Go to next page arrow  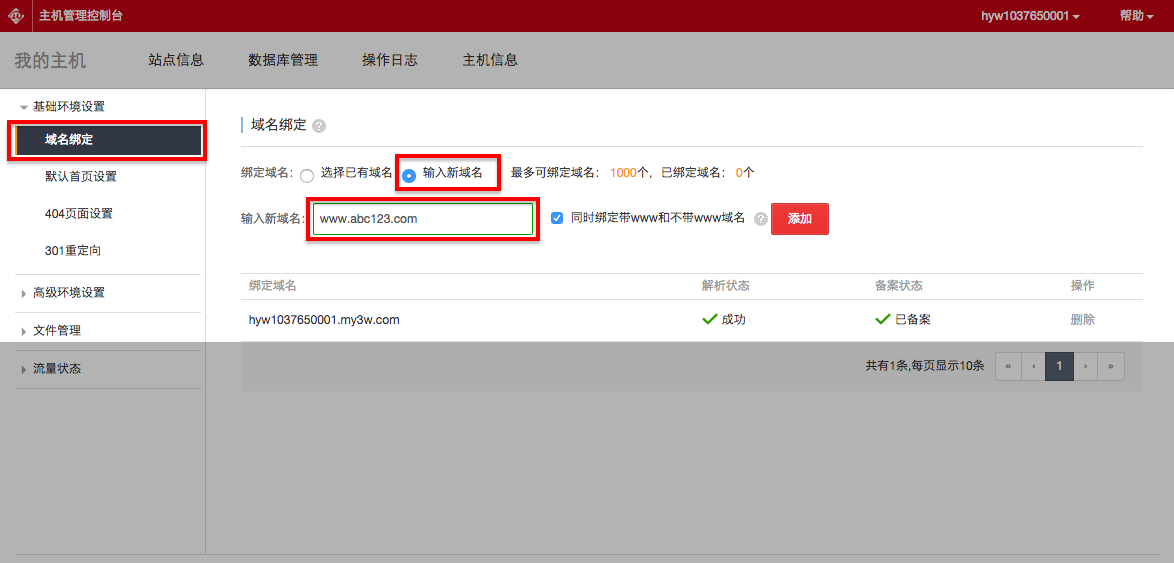1085,367
